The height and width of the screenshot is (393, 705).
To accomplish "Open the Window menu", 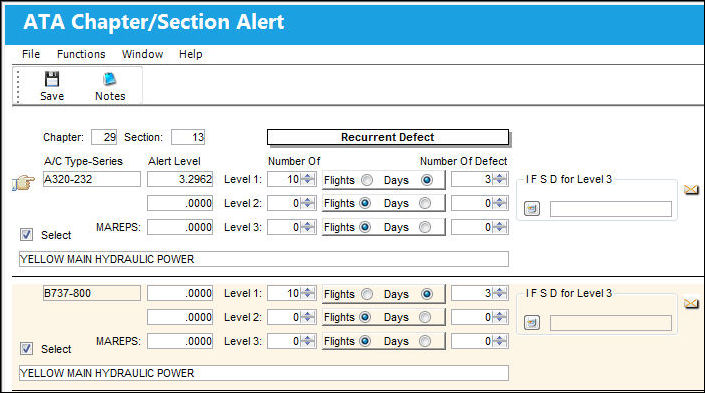I will [142, 54].
